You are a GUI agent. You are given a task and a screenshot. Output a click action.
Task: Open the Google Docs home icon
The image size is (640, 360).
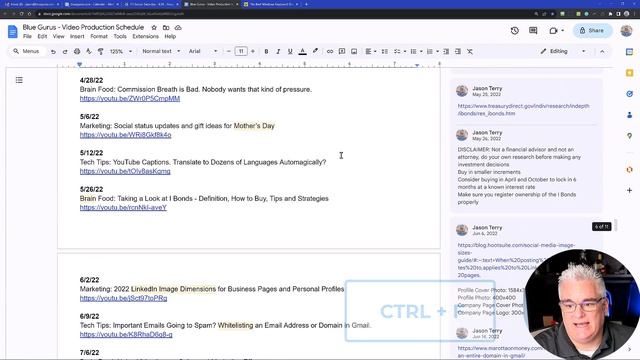pyautogui.click(x=13, y=31)
